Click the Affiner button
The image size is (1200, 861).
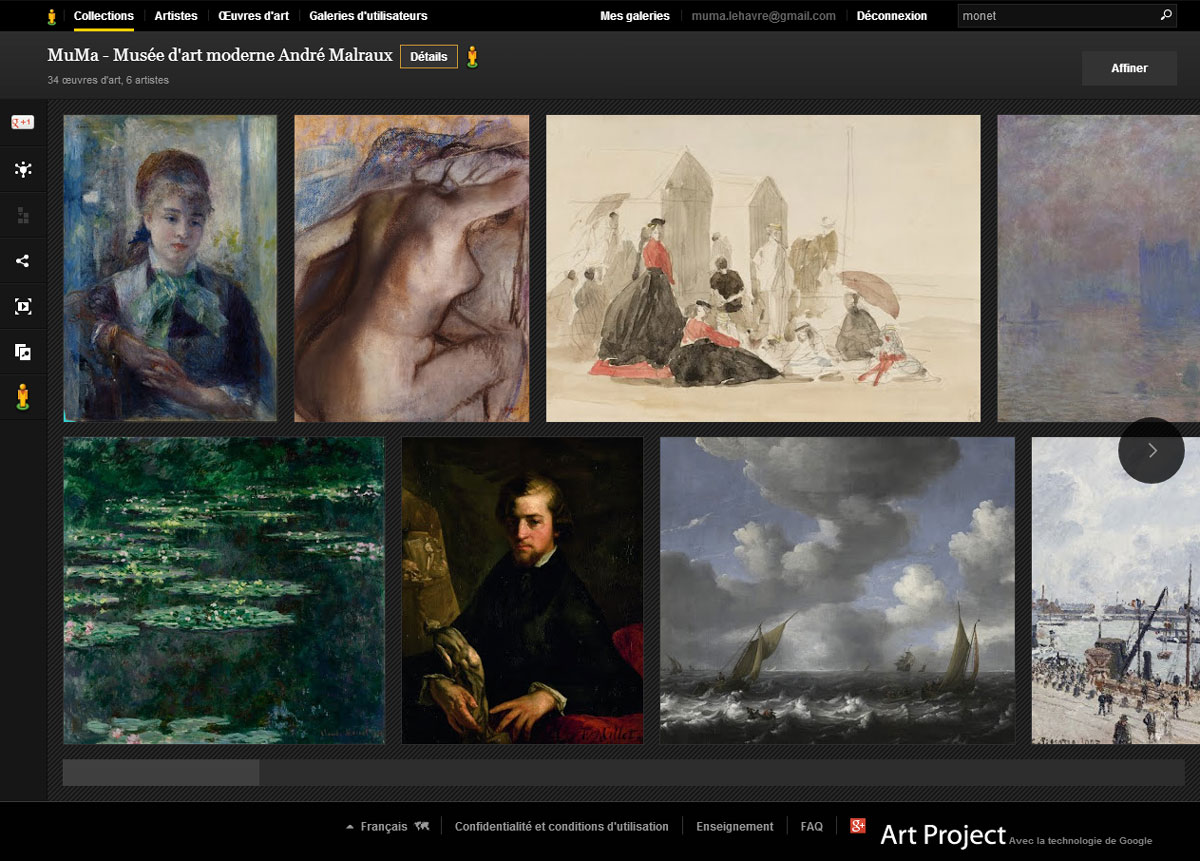click(x=1129, y=68)
